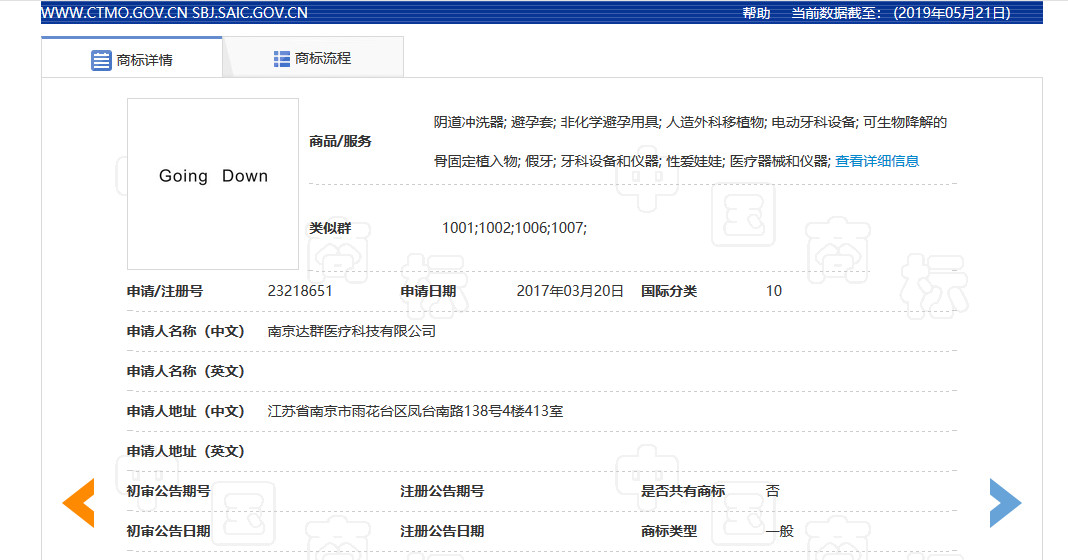Select address 江苏省南京市雨花台区凤台南路138号4楼413室
This screenshot has width=1068, height=560.
point(415,411)
